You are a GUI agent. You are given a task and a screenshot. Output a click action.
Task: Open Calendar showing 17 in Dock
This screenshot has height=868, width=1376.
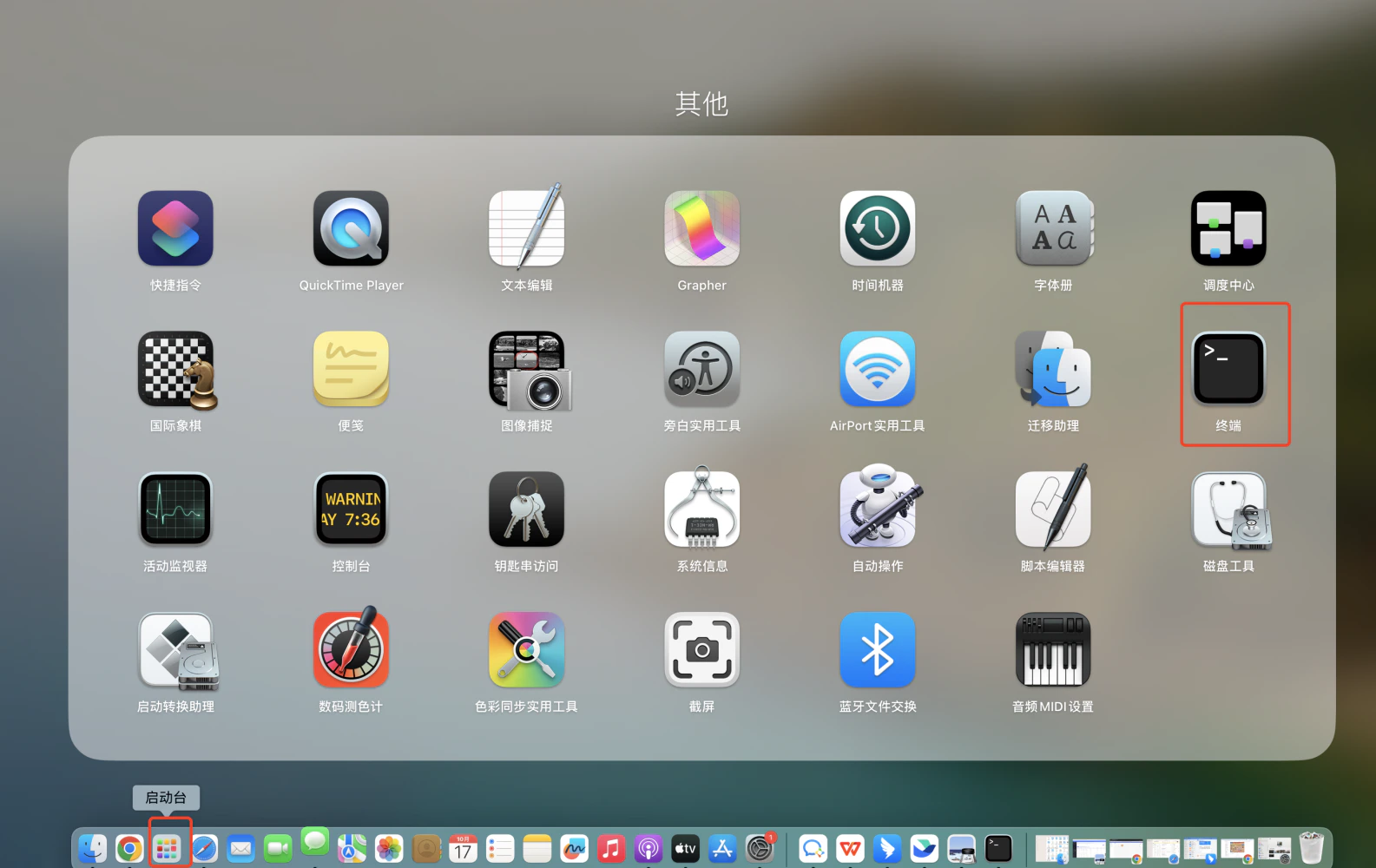(x=463, y=848)
